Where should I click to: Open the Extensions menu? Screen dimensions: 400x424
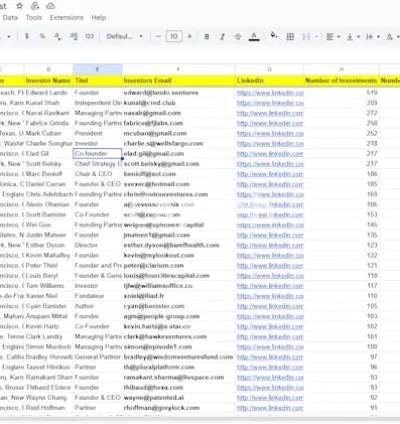pyautogui.click(x=67, y=18)
